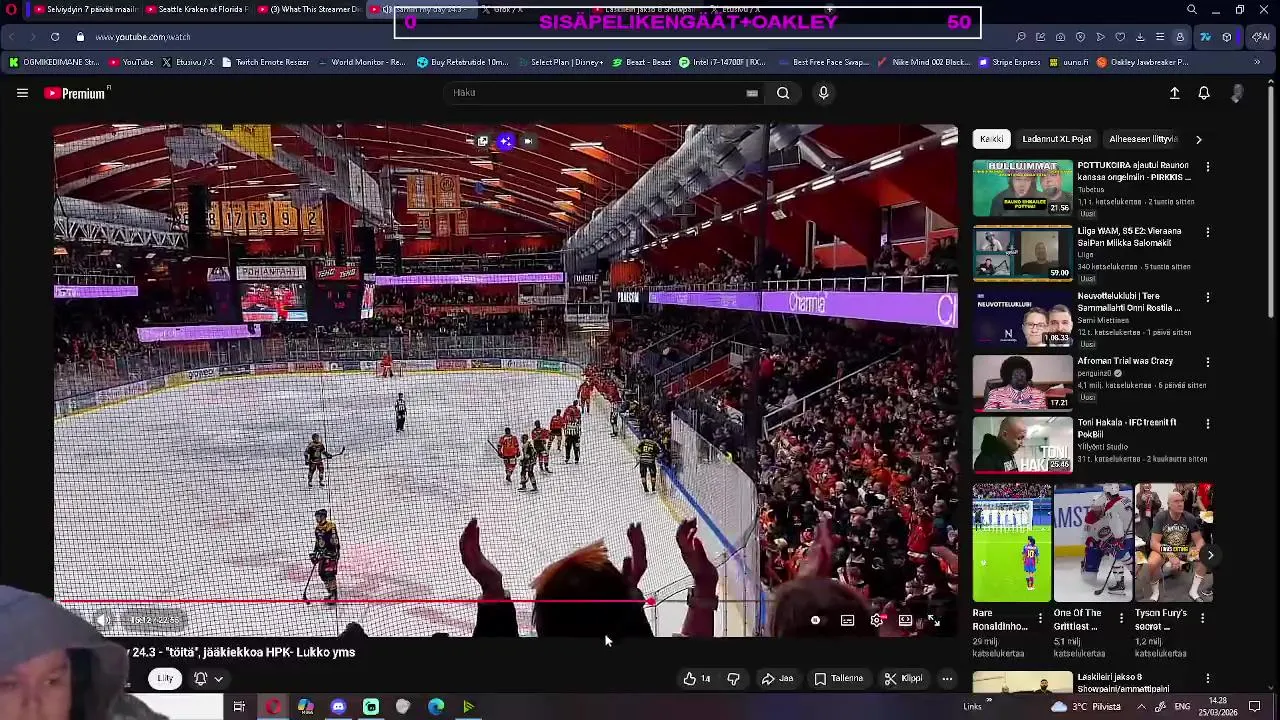
Task: Open Stripe Express bookmark
Action: coord(1008,62)
